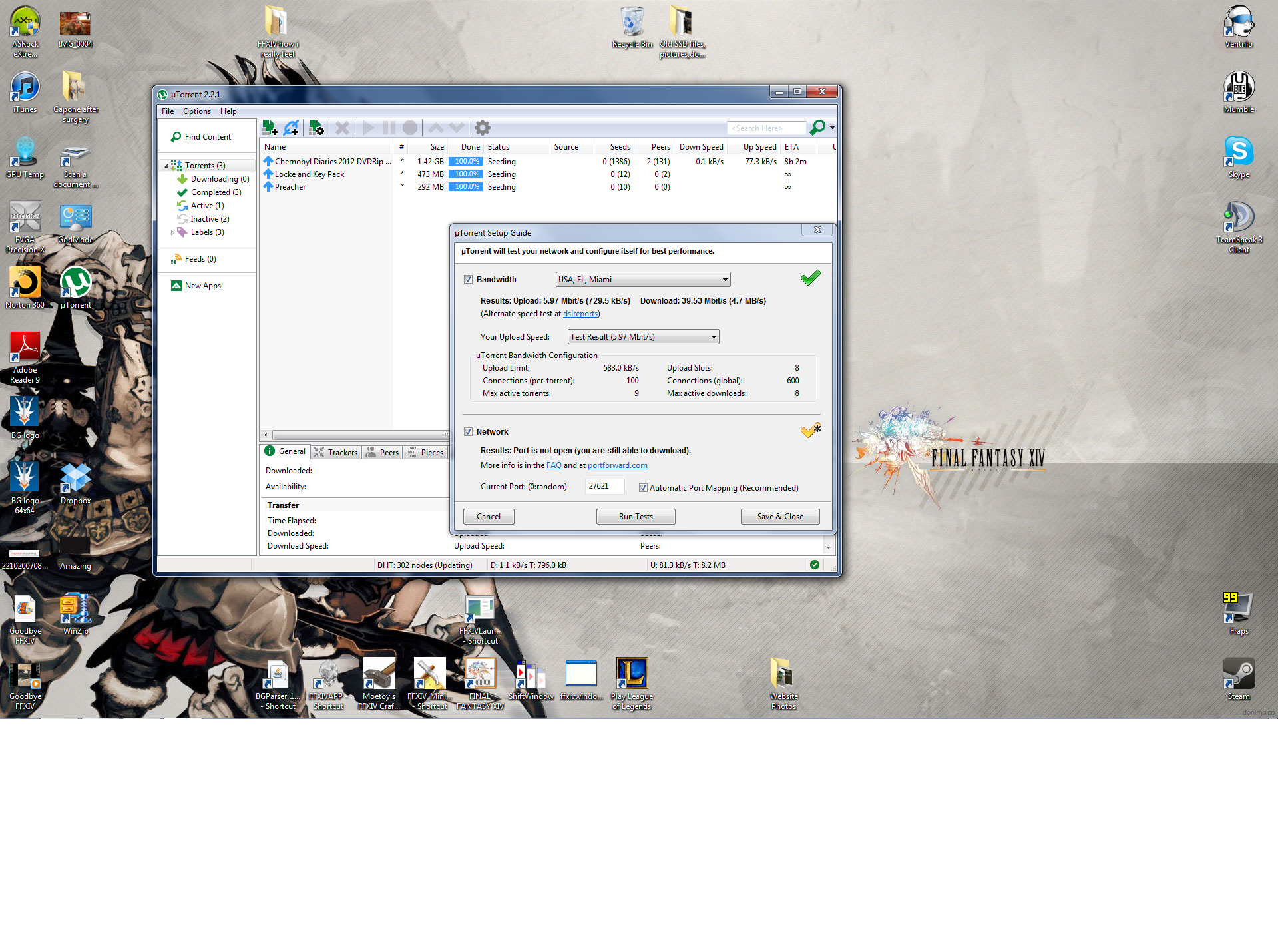Click the Save & Close button
The height and width of the screenshot is (952, 1278).
pos(780,517)
